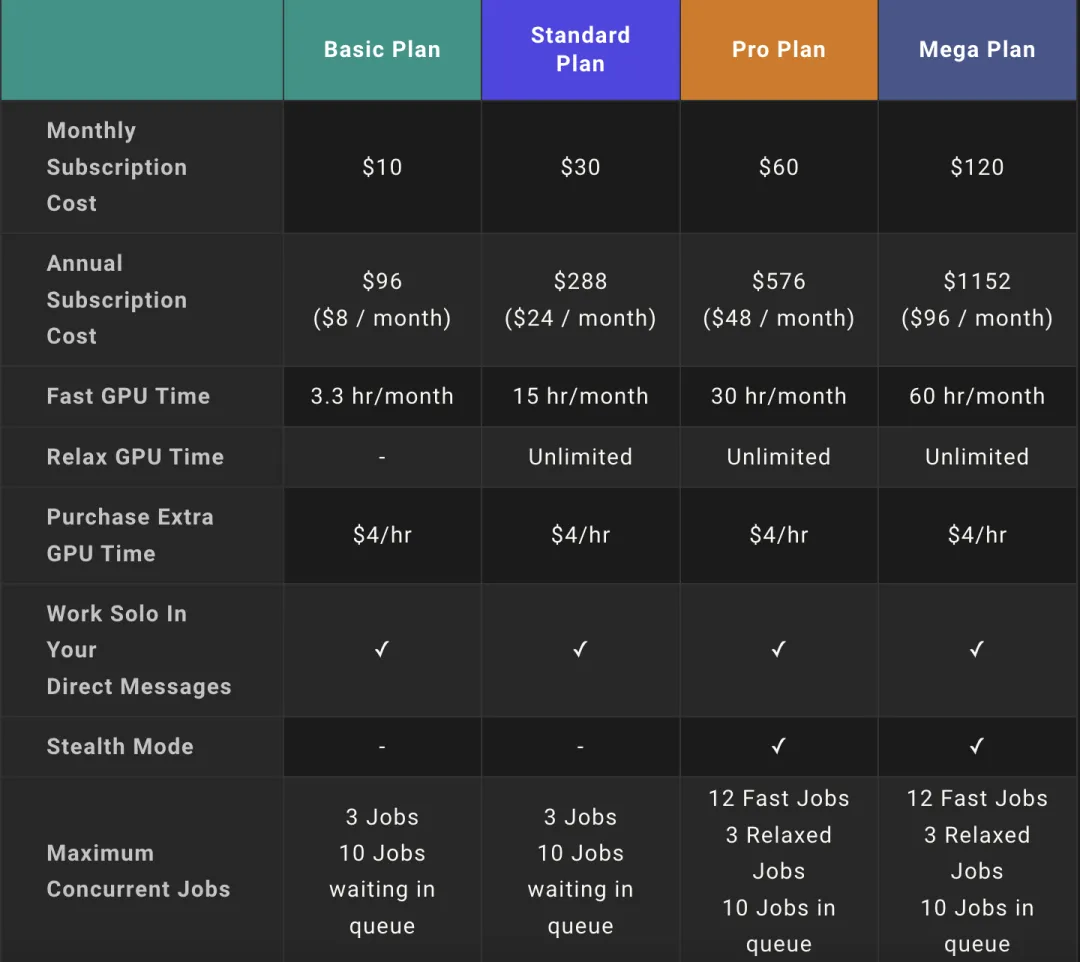Click the Fast GPU Time row label
The width and height of the screenshot is (1080, 962).
(x=128, y=396)
